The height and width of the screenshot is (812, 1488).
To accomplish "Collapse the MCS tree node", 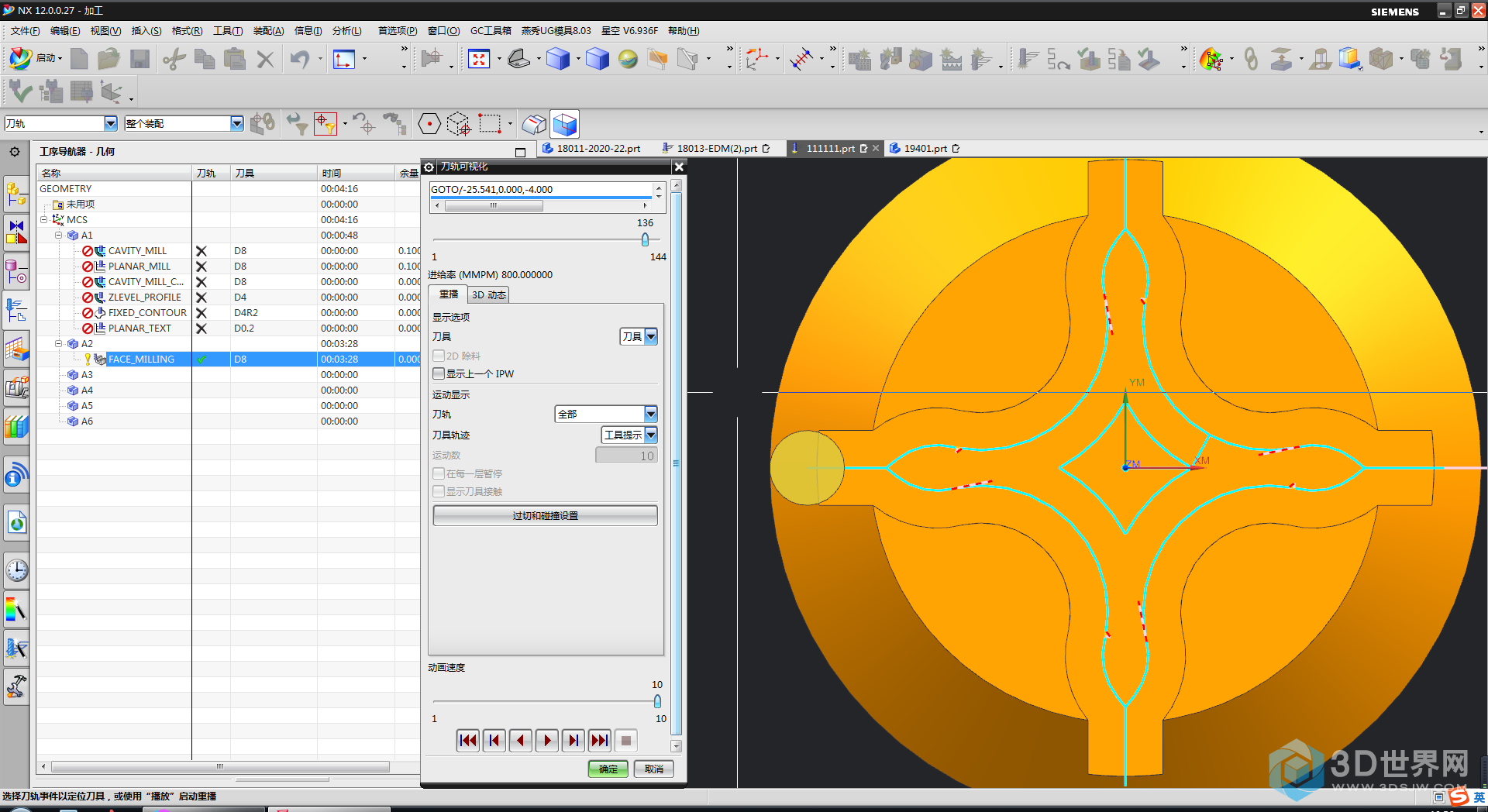I will 44,219.
